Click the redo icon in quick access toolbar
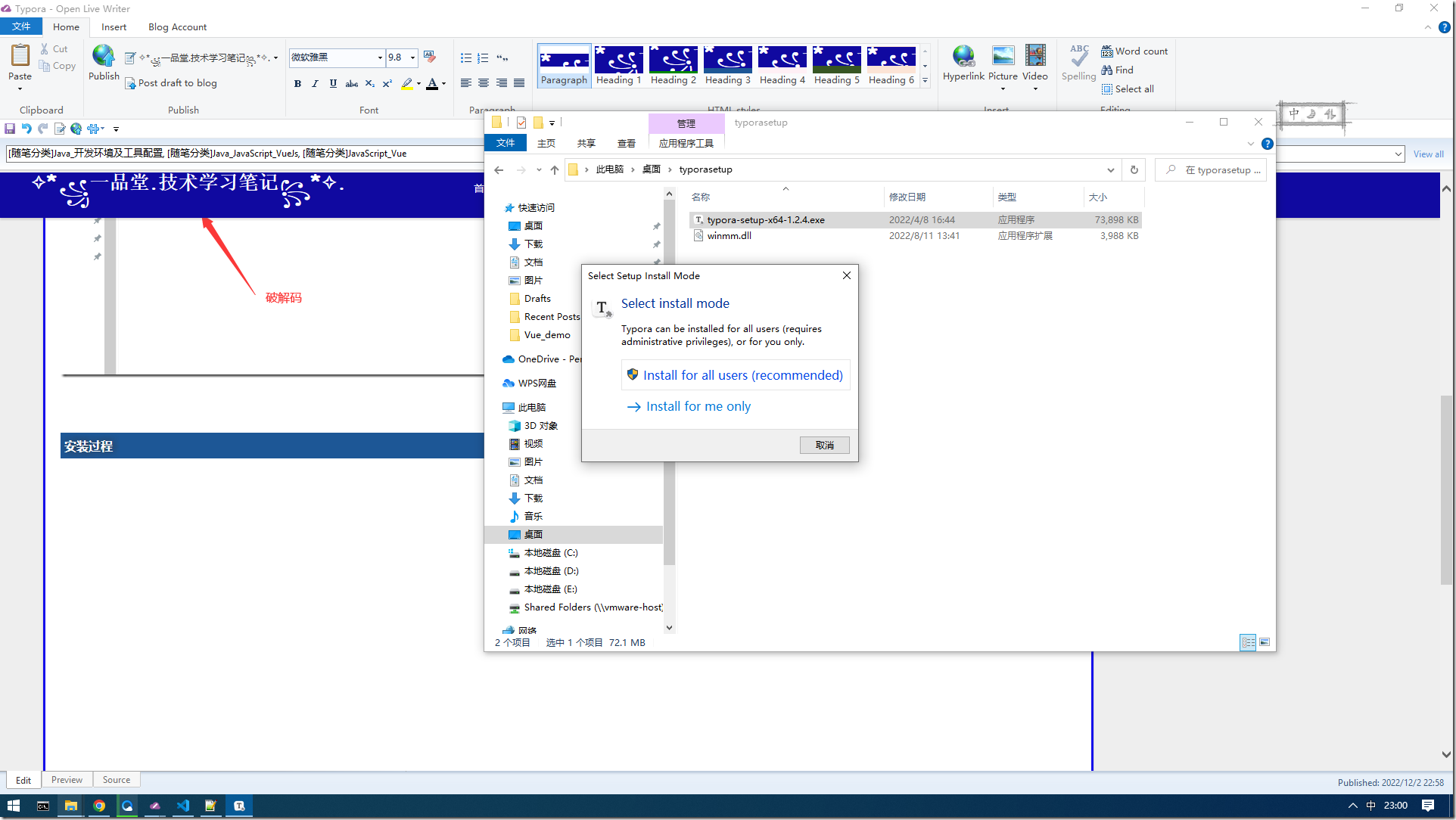The width and height of the screenshot is (1456, 820). 43,129
